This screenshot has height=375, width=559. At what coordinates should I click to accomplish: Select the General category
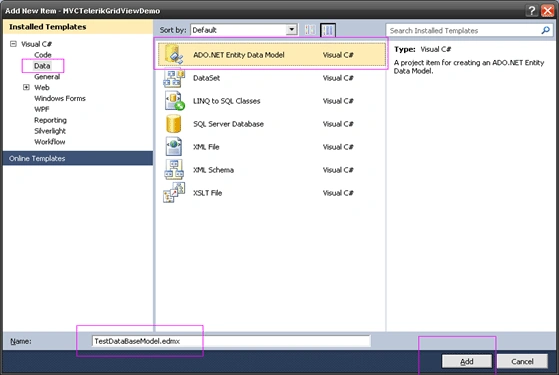point(47,77)
